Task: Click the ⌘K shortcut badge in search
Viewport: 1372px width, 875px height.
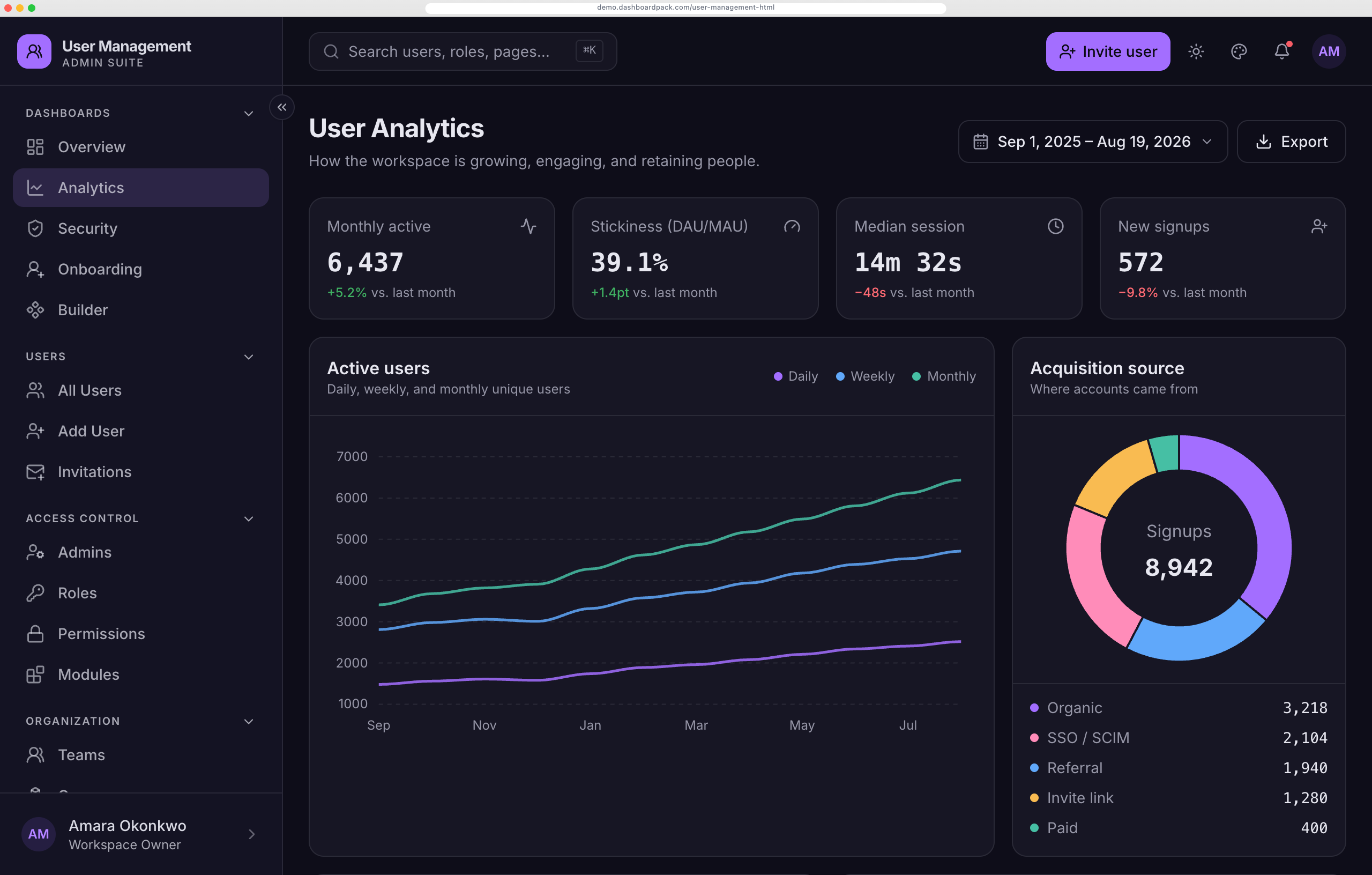Action: coord(589,51)
